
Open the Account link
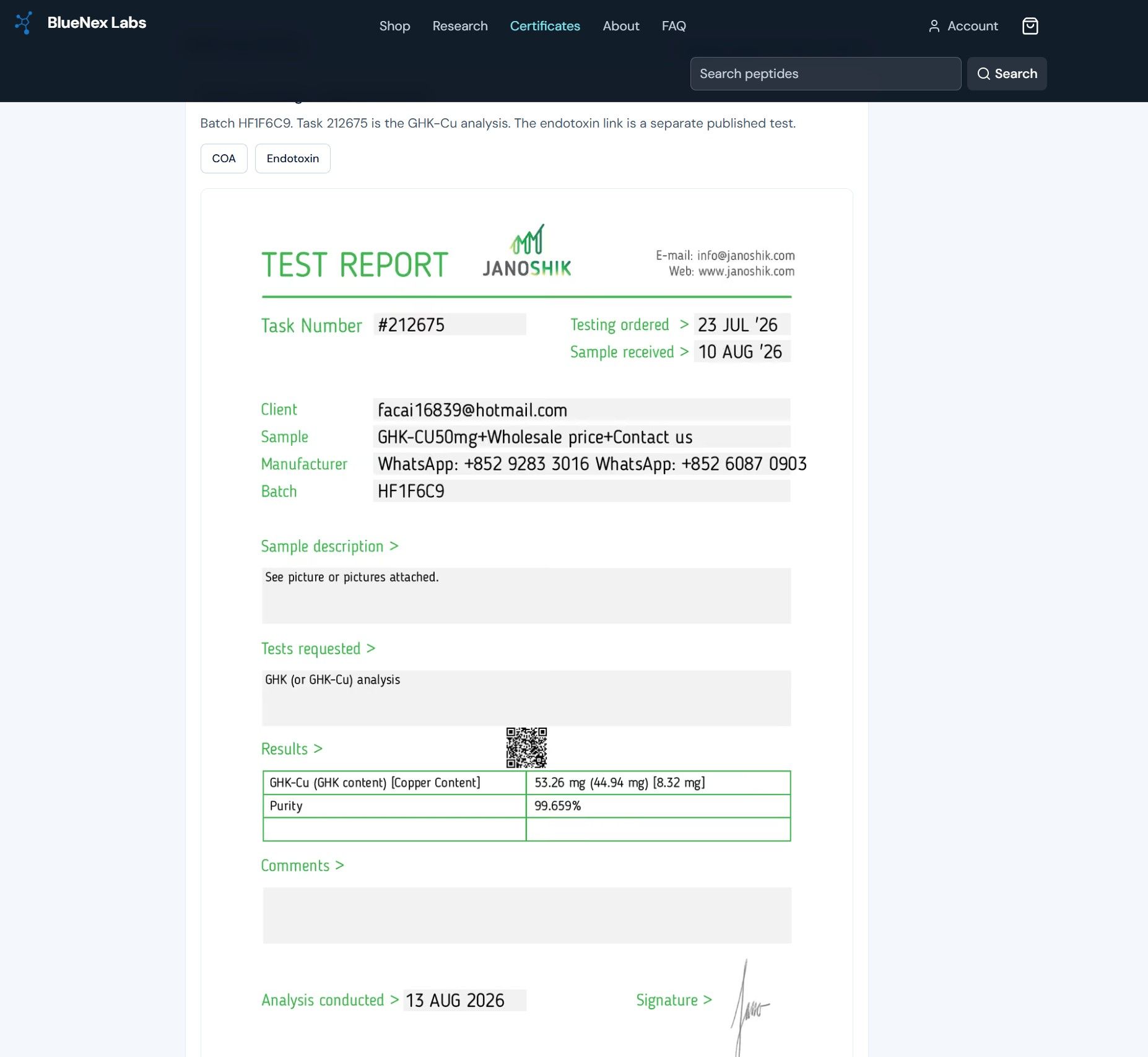pyautogui.click(x=963, y=26)
